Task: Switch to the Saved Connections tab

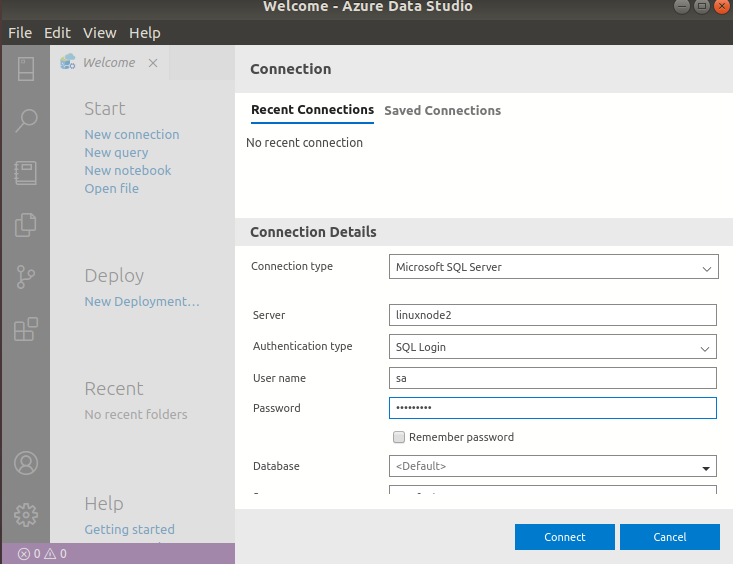Action: [x=442, y=111]
